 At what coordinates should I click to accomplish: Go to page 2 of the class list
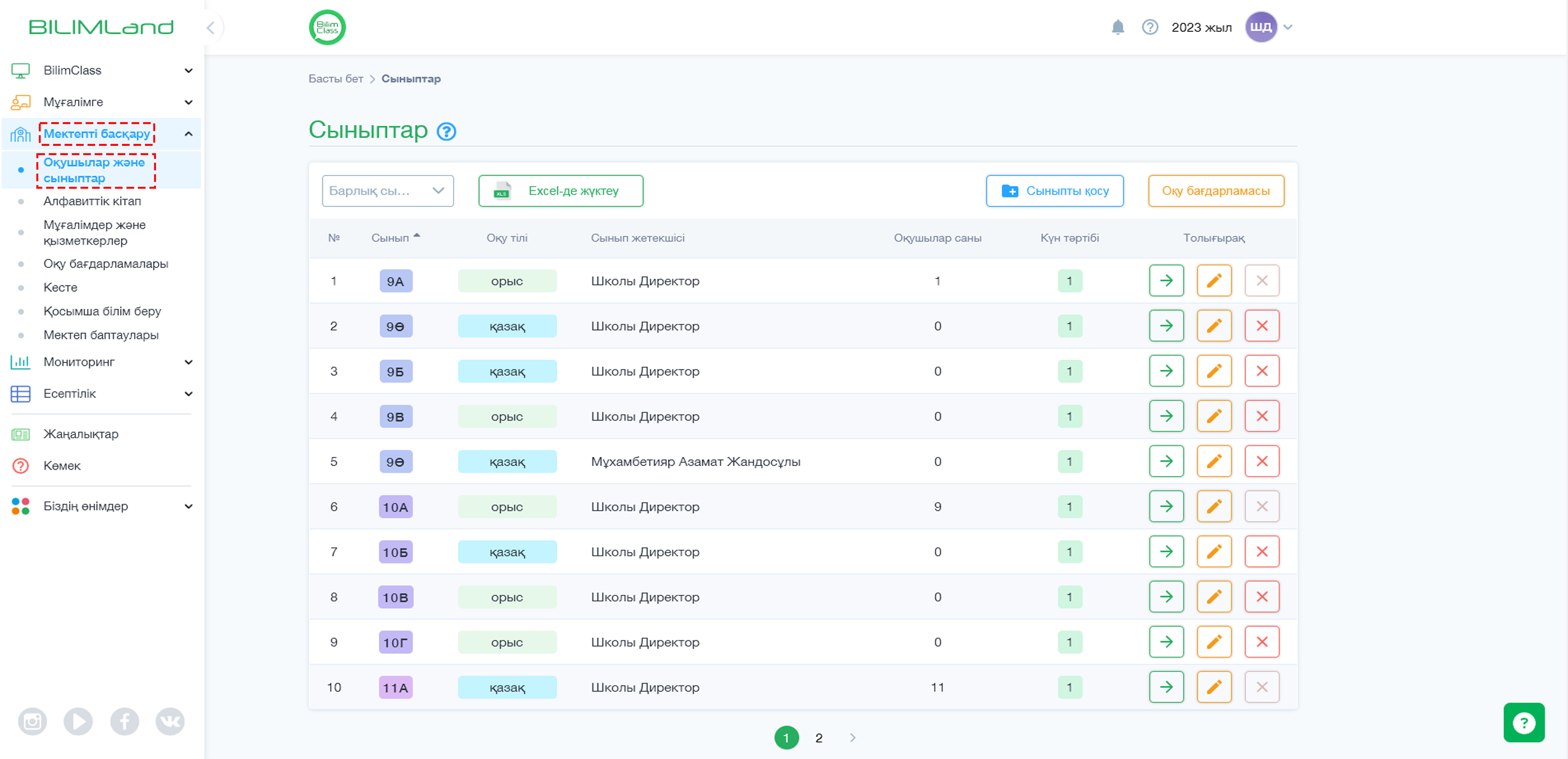(x=819, y=738)
